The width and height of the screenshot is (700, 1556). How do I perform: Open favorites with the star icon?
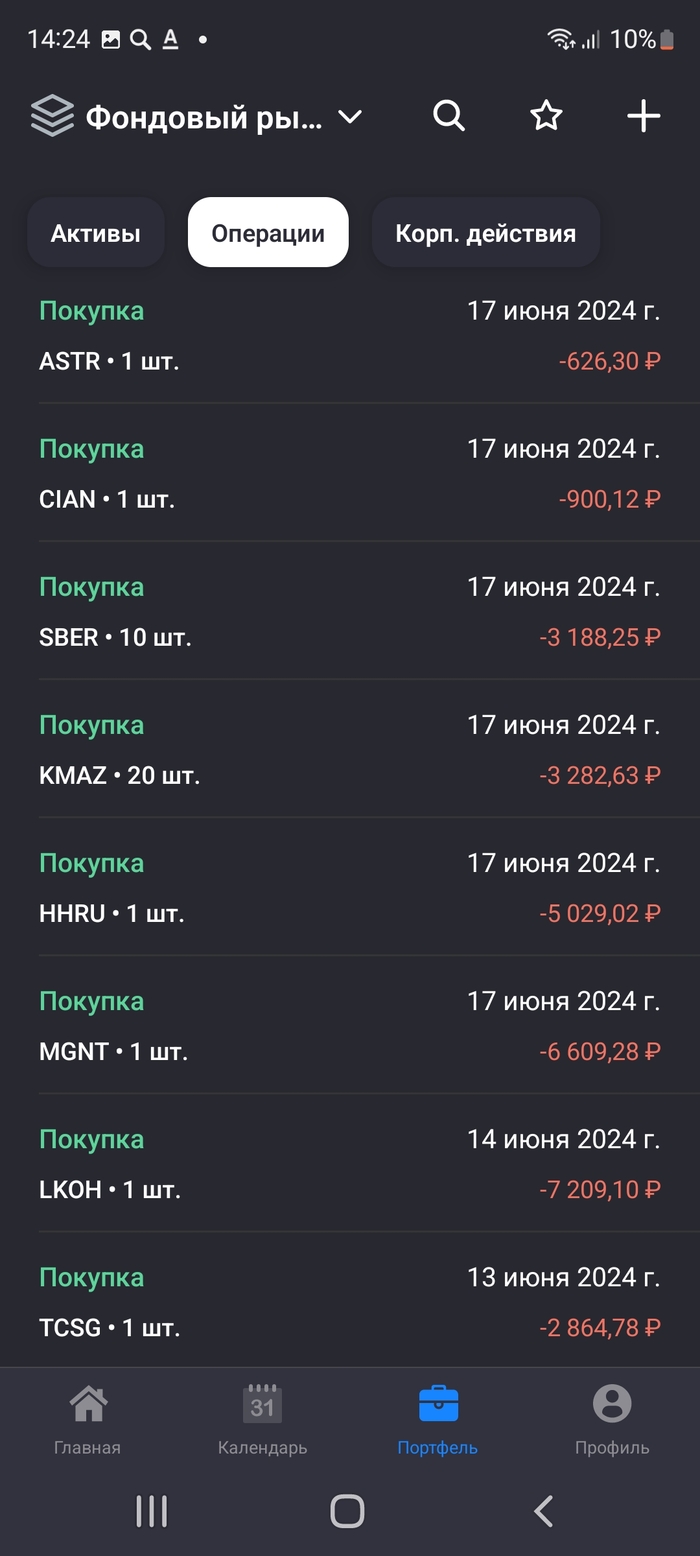[546, 117]
